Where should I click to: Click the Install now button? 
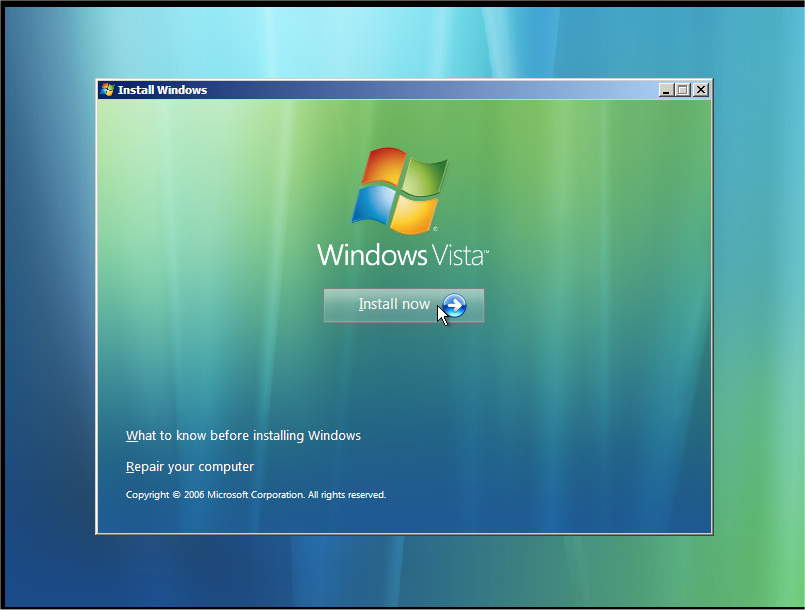click(x=404, y=306)
